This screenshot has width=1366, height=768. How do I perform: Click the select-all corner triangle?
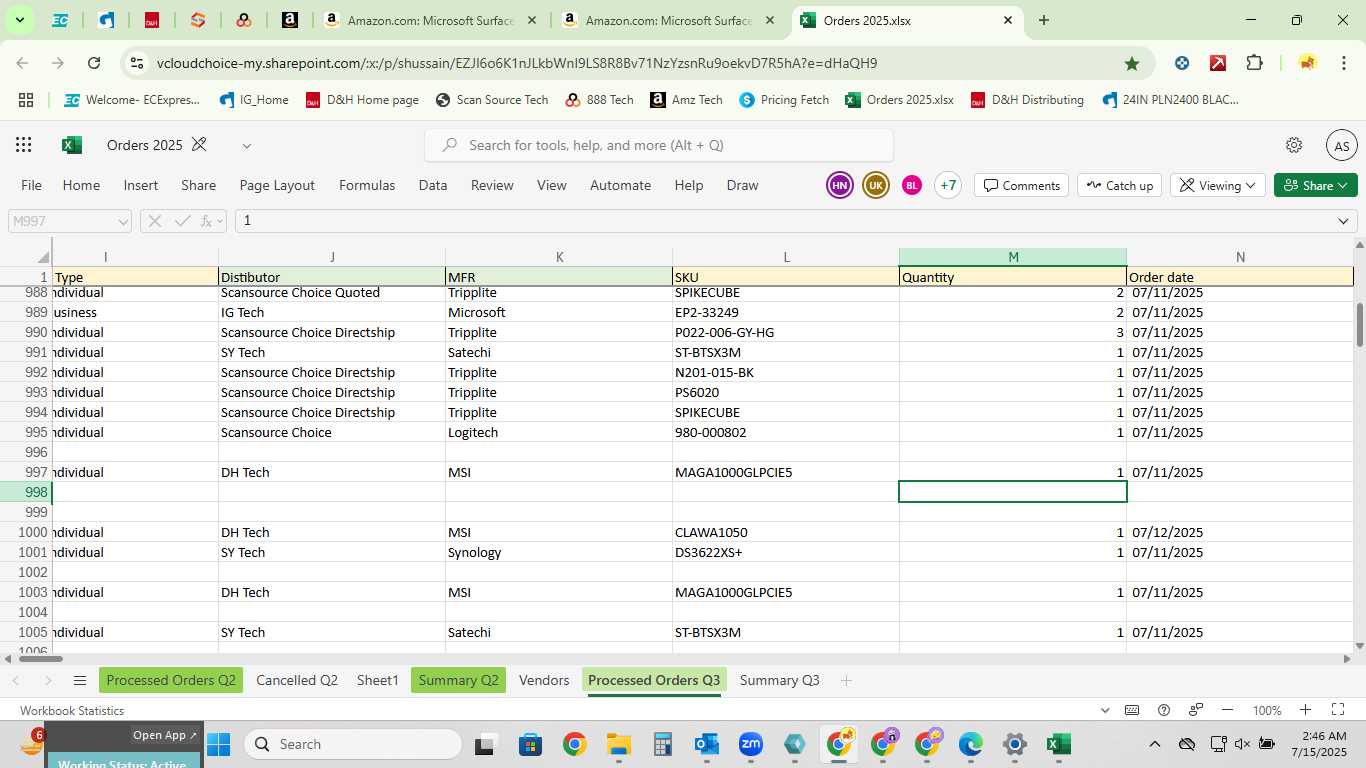[43, 258]
